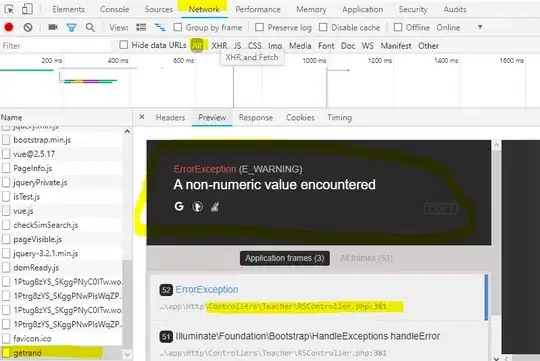The image size is (540, 361).
Task: Toggle the device toolbar icon
Action: tap(27, 9)
